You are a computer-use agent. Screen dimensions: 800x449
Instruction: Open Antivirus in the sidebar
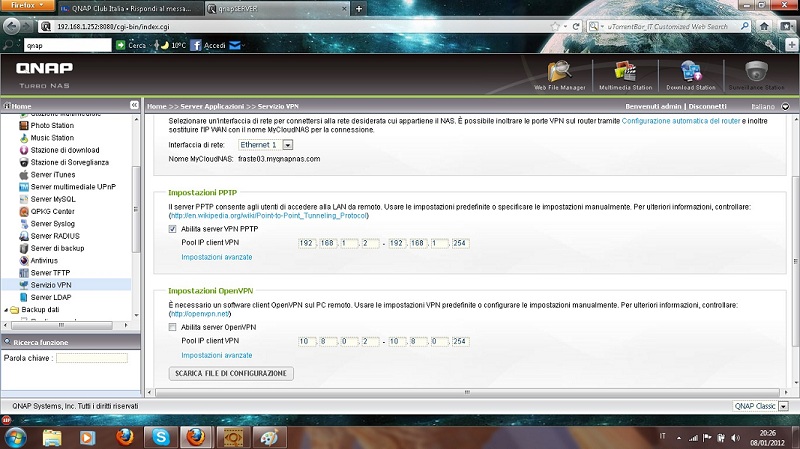coord(44,260)
